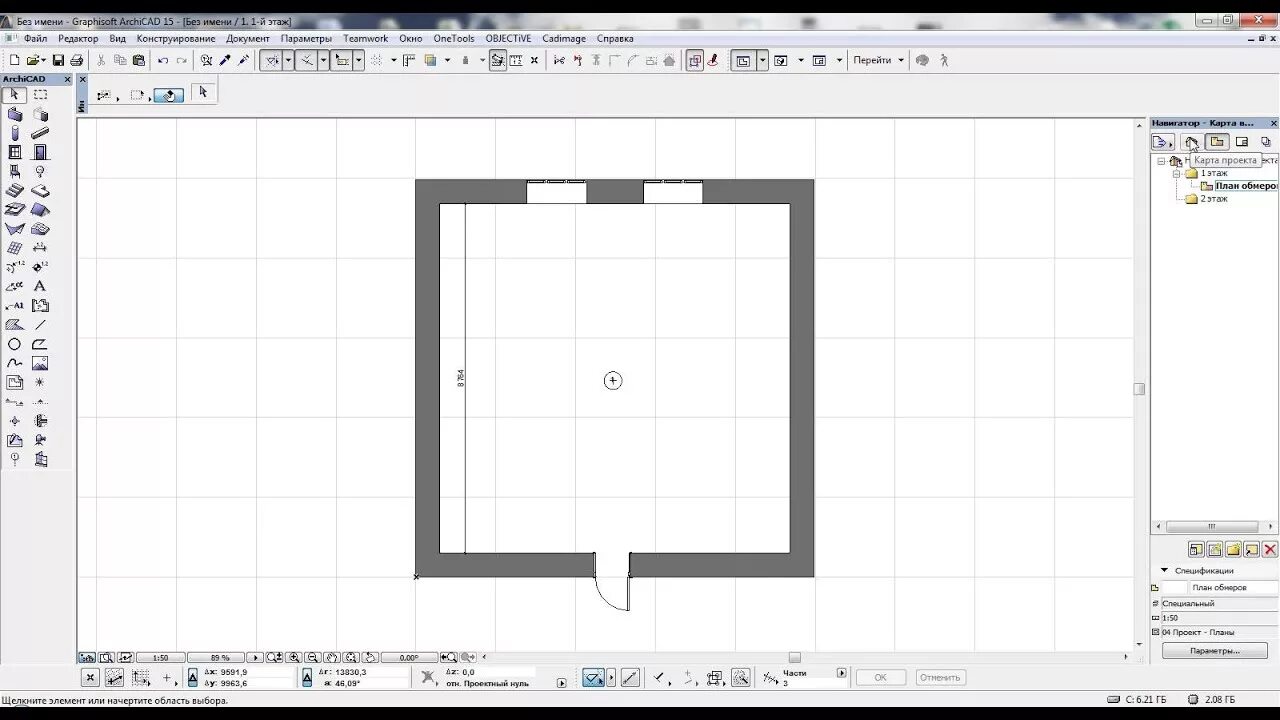Open the 0,00° orientation dropdown
The height and width of the screenshot is (720, 1280).
pos(408,657)
